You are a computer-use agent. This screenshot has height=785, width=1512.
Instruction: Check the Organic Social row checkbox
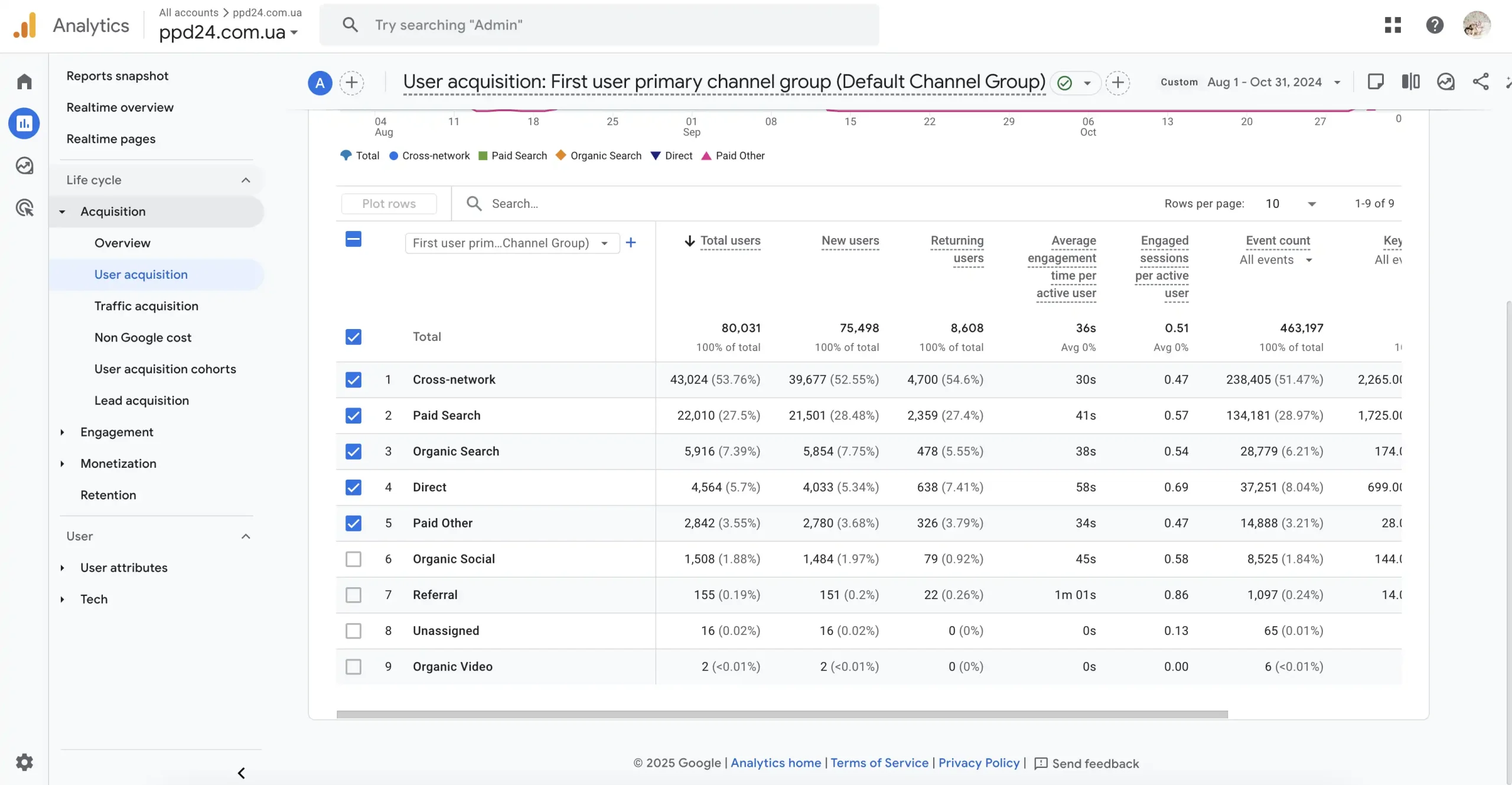(x=353, y=559)
